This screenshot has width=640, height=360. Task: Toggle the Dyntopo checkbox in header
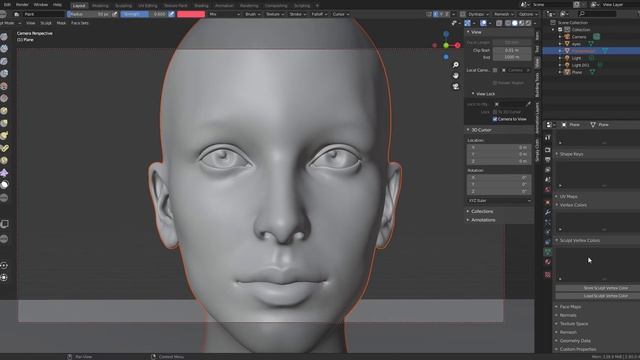point(462,14)
